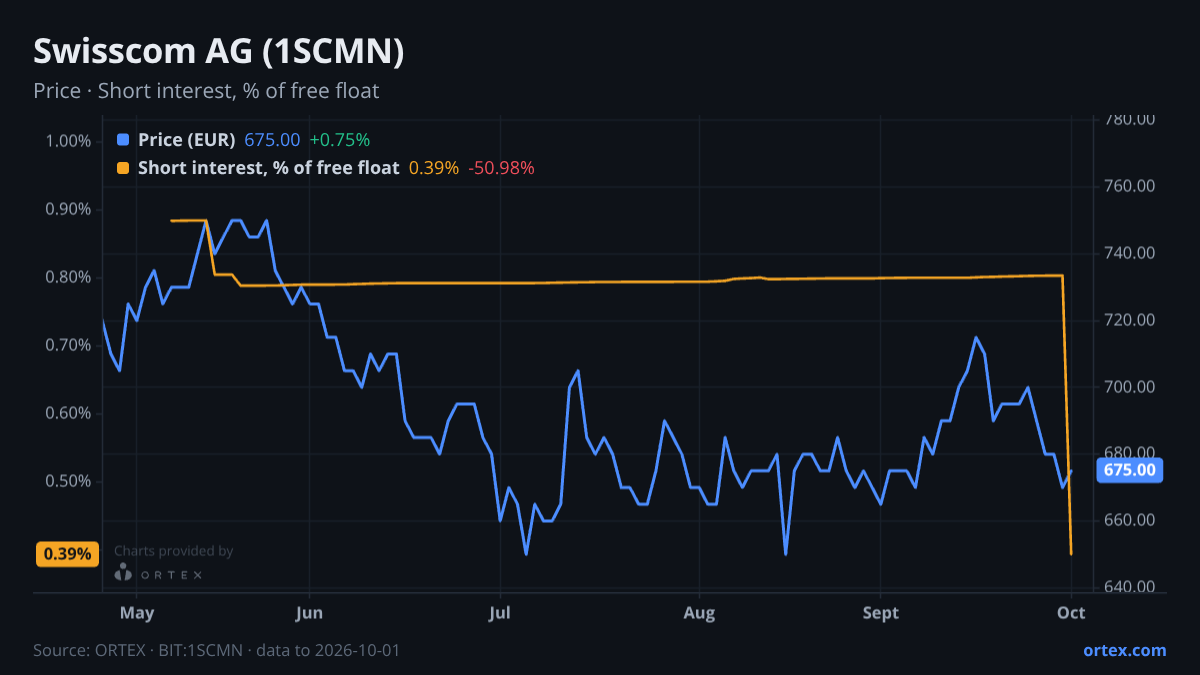Image resolution: width=1200 pixels, height=675 pixels.
Task: Click the 0.60% left axis label
Action: pyautogui.click(x=68, y=413)
